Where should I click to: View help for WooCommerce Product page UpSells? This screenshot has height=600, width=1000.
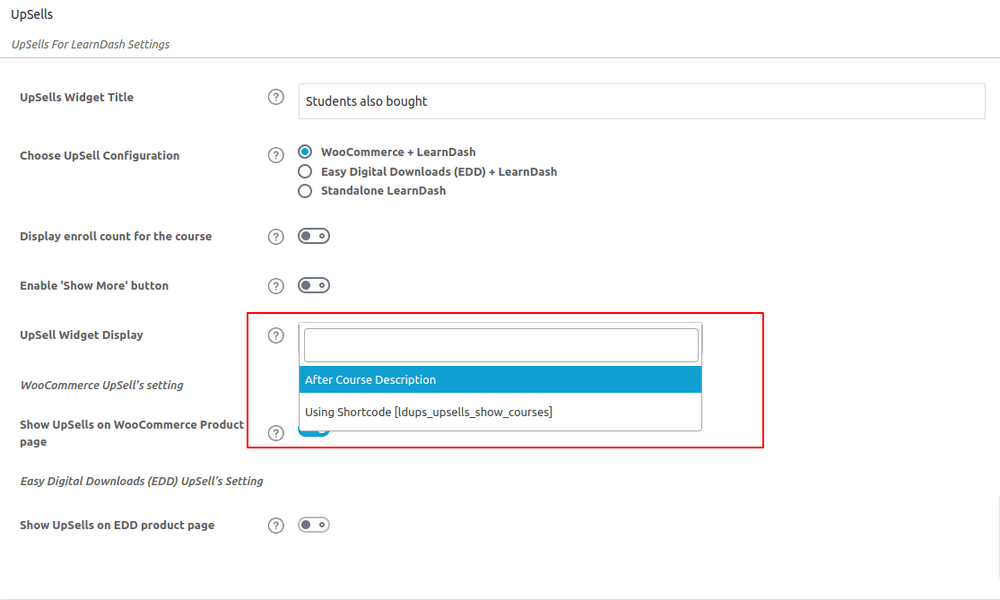click(x=276, y=433)
